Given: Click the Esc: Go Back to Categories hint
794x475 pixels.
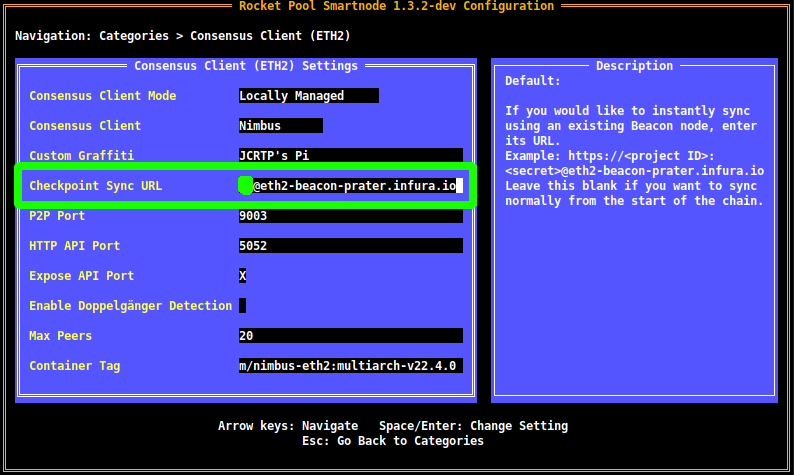Looking at the screenshot, I should coord(393,441).
